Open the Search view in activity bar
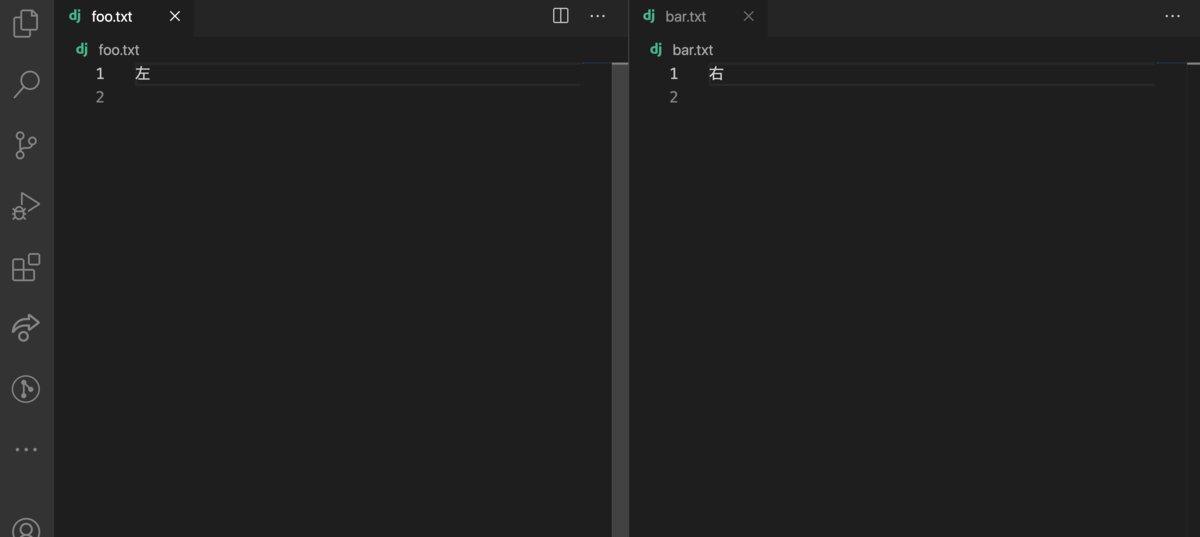Viewport: 1200px width, 537px height. (x=26, y=84)
